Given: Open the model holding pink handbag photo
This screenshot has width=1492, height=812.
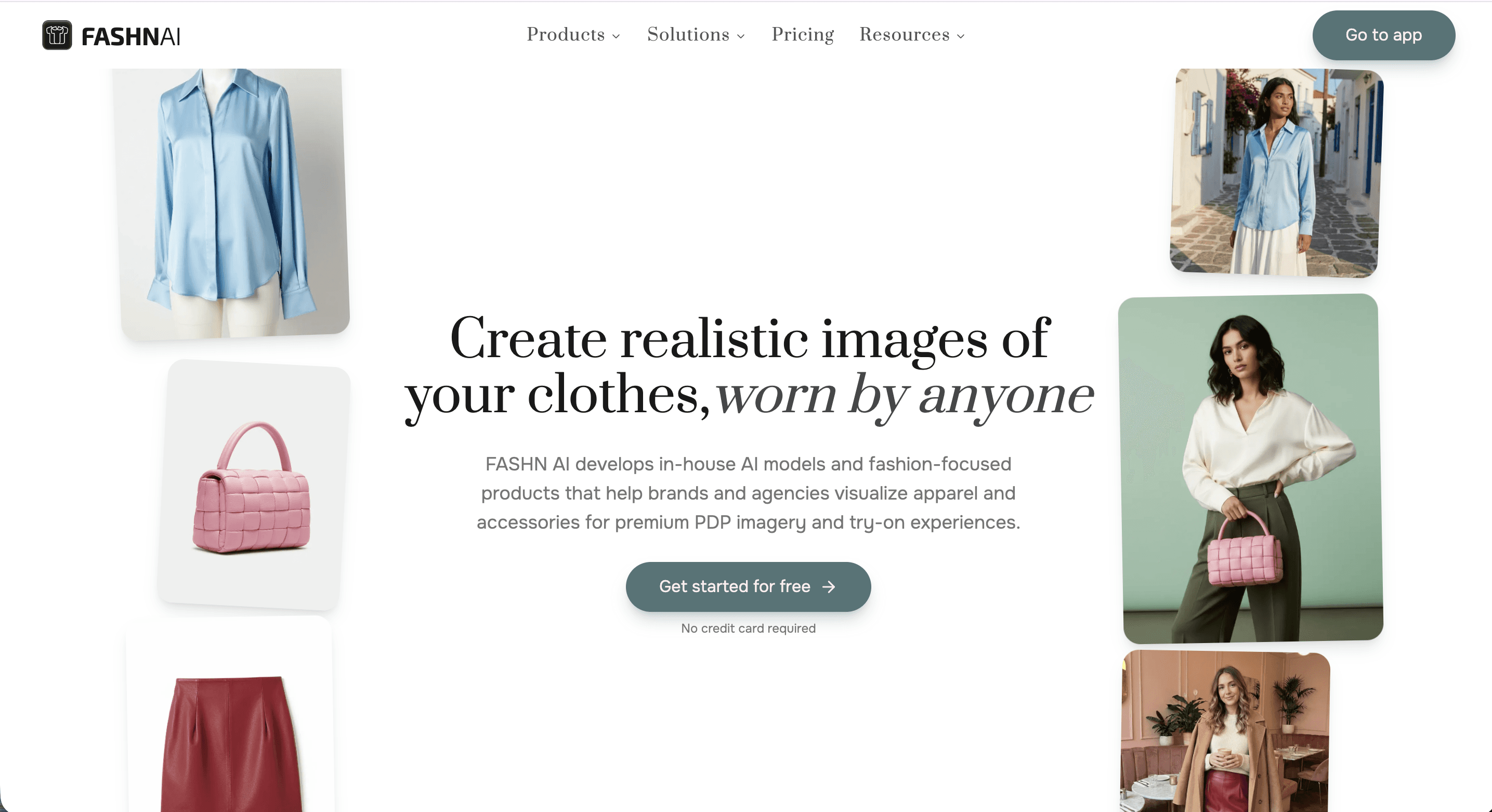Looking at the screenshot, I should pyautogui.click(x=1251, y=468).
